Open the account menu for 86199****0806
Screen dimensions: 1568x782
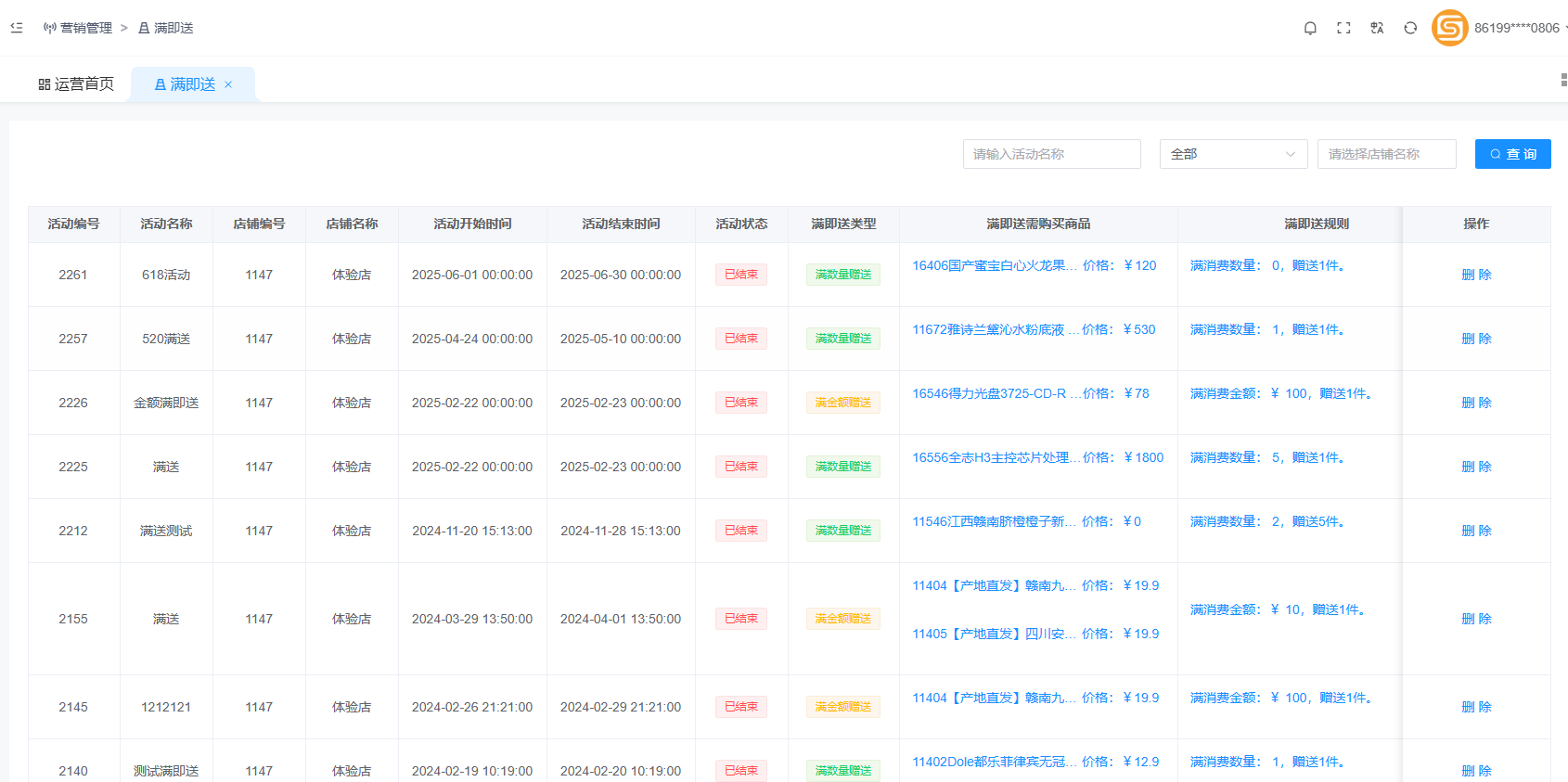click(x=1516, y=28)
